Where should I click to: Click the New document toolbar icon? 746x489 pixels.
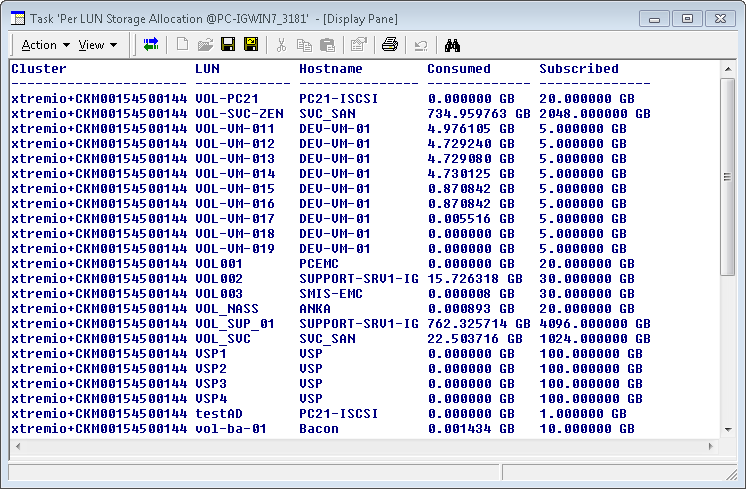tap(182, 45)
